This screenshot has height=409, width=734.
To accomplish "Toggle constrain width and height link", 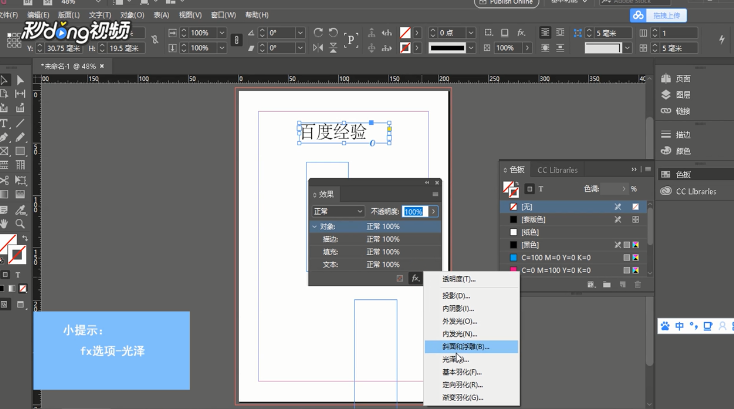I will pos(155,40).
